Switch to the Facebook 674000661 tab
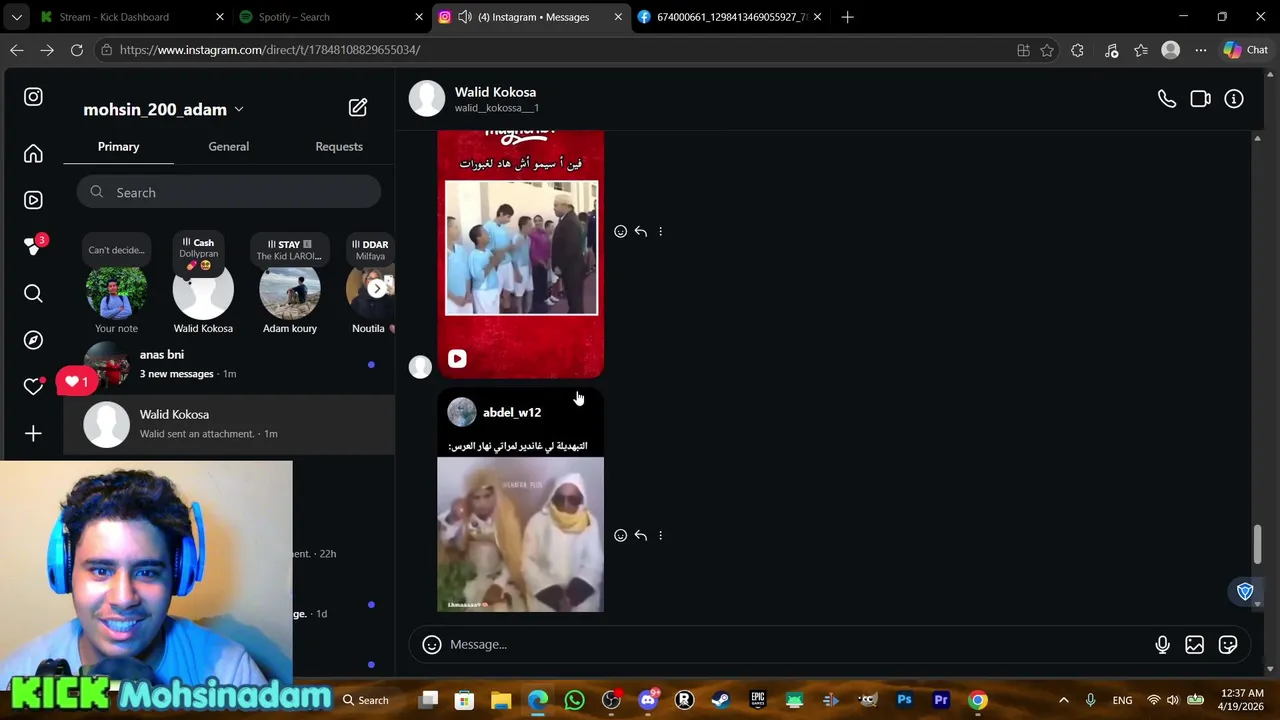 pyautogui.click(x=731, y=17)
